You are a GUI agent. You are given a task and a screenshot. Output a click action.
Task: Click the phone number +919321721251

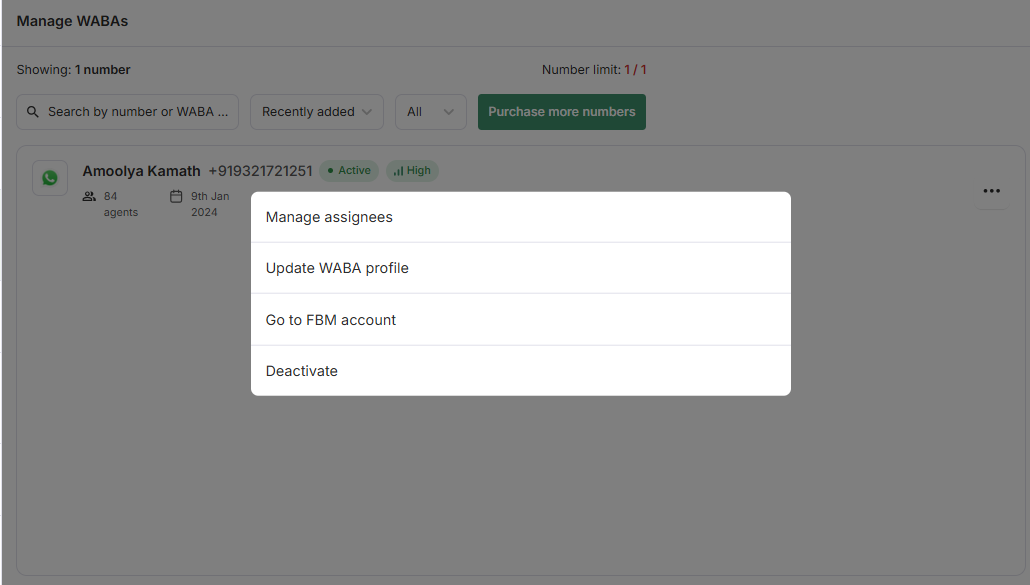(260, 171)
